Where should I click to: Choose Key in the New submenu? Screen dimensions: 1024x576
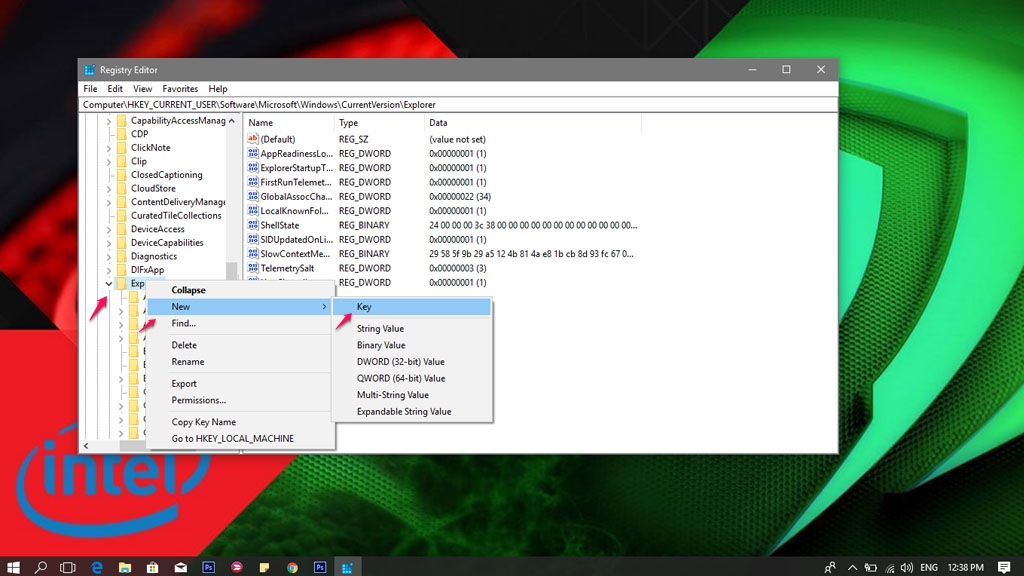coord(411,306)
